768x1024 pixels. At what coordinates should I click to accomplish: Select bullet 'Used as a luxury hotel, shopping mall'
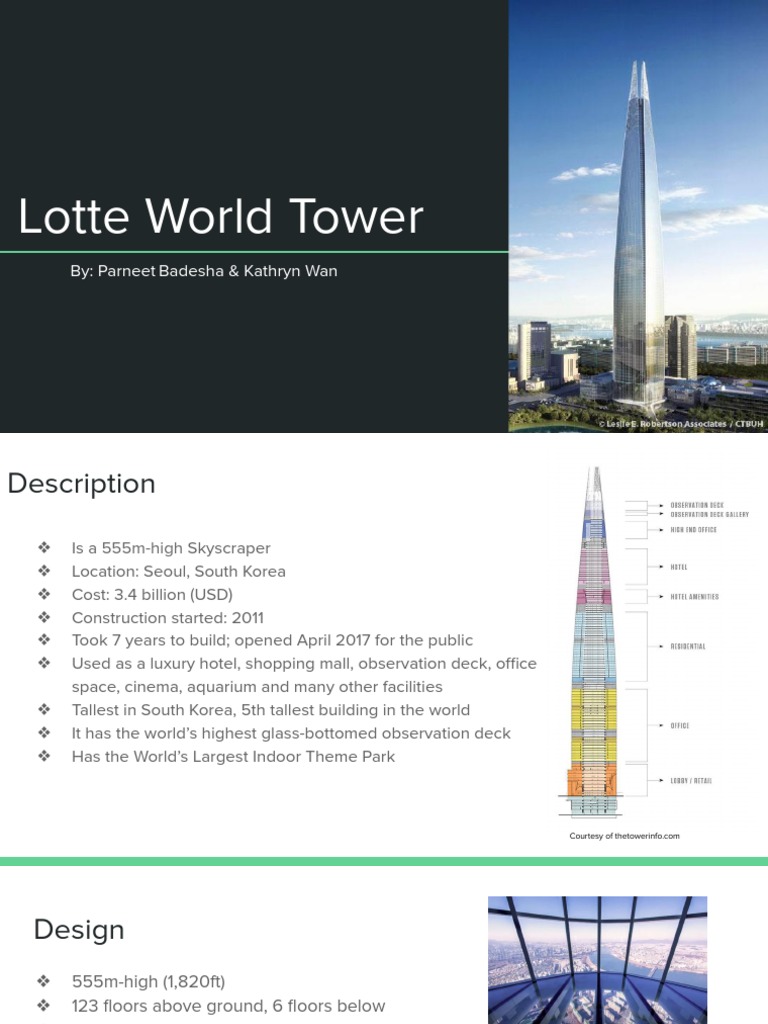304,664
